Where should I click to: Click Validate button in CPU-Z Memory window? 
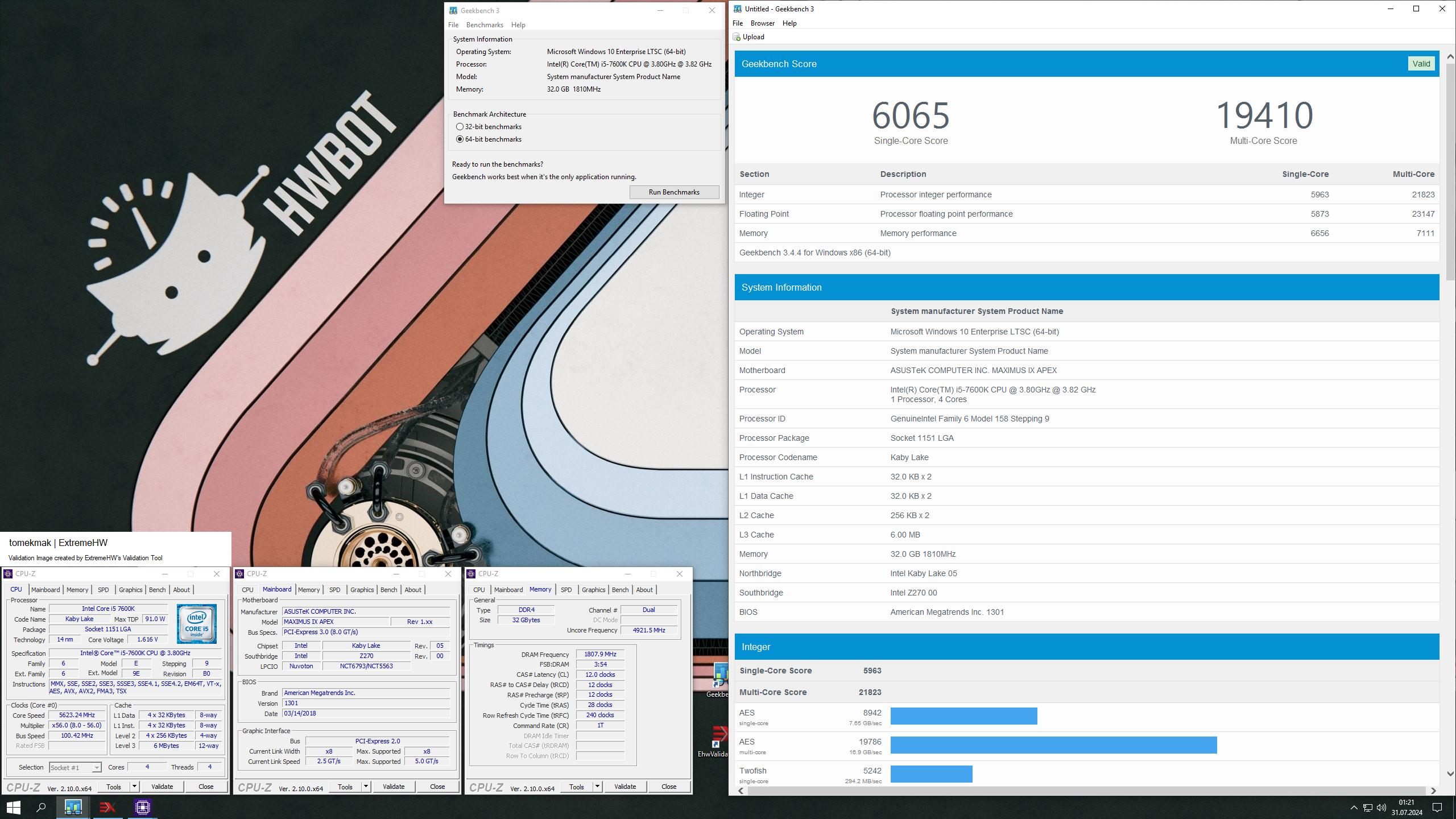(625, 787)
